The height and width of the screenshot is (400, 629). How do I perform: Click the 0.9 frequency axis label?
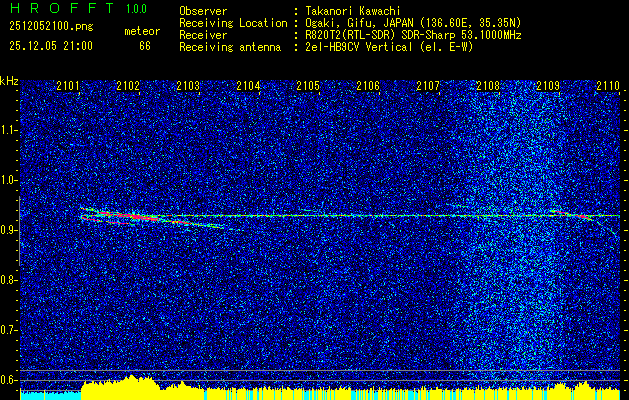(x=9, y=230)
